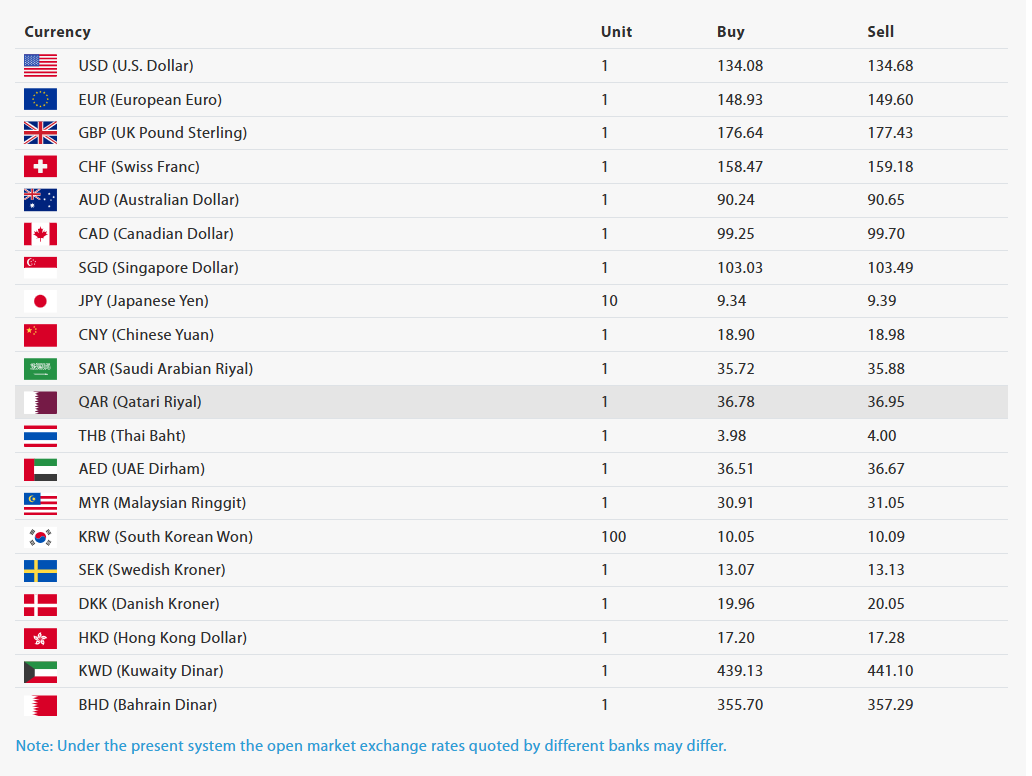Click the Currency column header

(57, 32)
